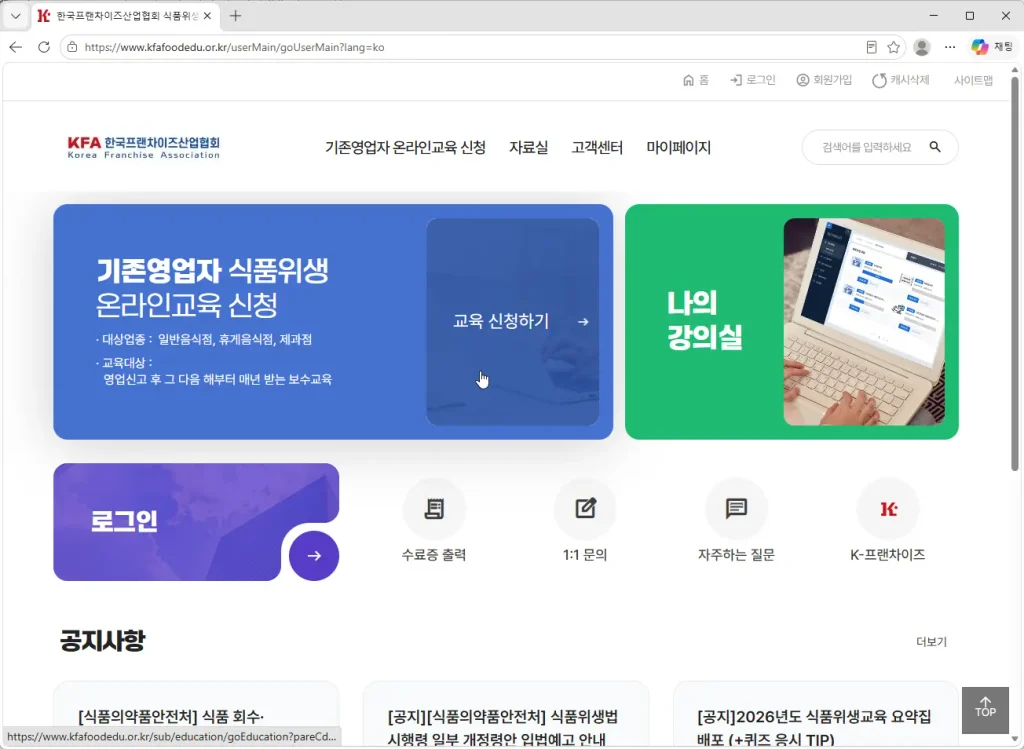Select the 한국프랜차이즈산업협회 browser tab
The width and height of the screenshot is (1024, 749).
coord(125,16)
